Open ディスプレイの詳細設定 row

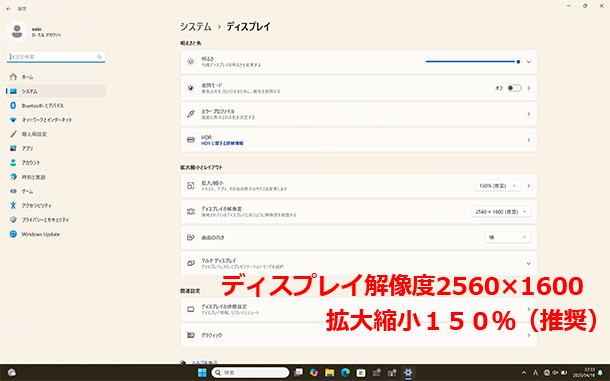pyautogui.click(x=359, y=309)
